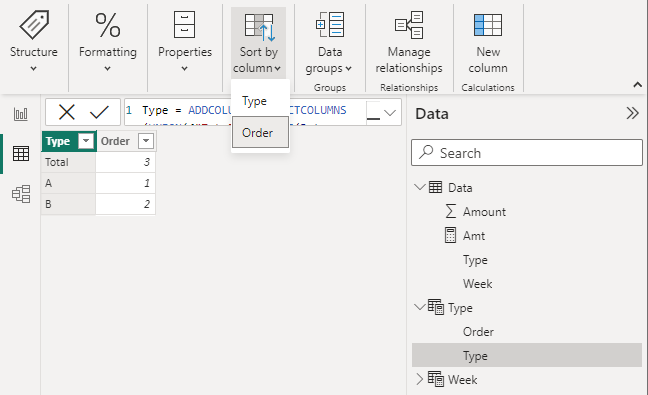Screen dimensions: 648x395
Task: Open the Formatting ribbon group
Action: [108, 41]
